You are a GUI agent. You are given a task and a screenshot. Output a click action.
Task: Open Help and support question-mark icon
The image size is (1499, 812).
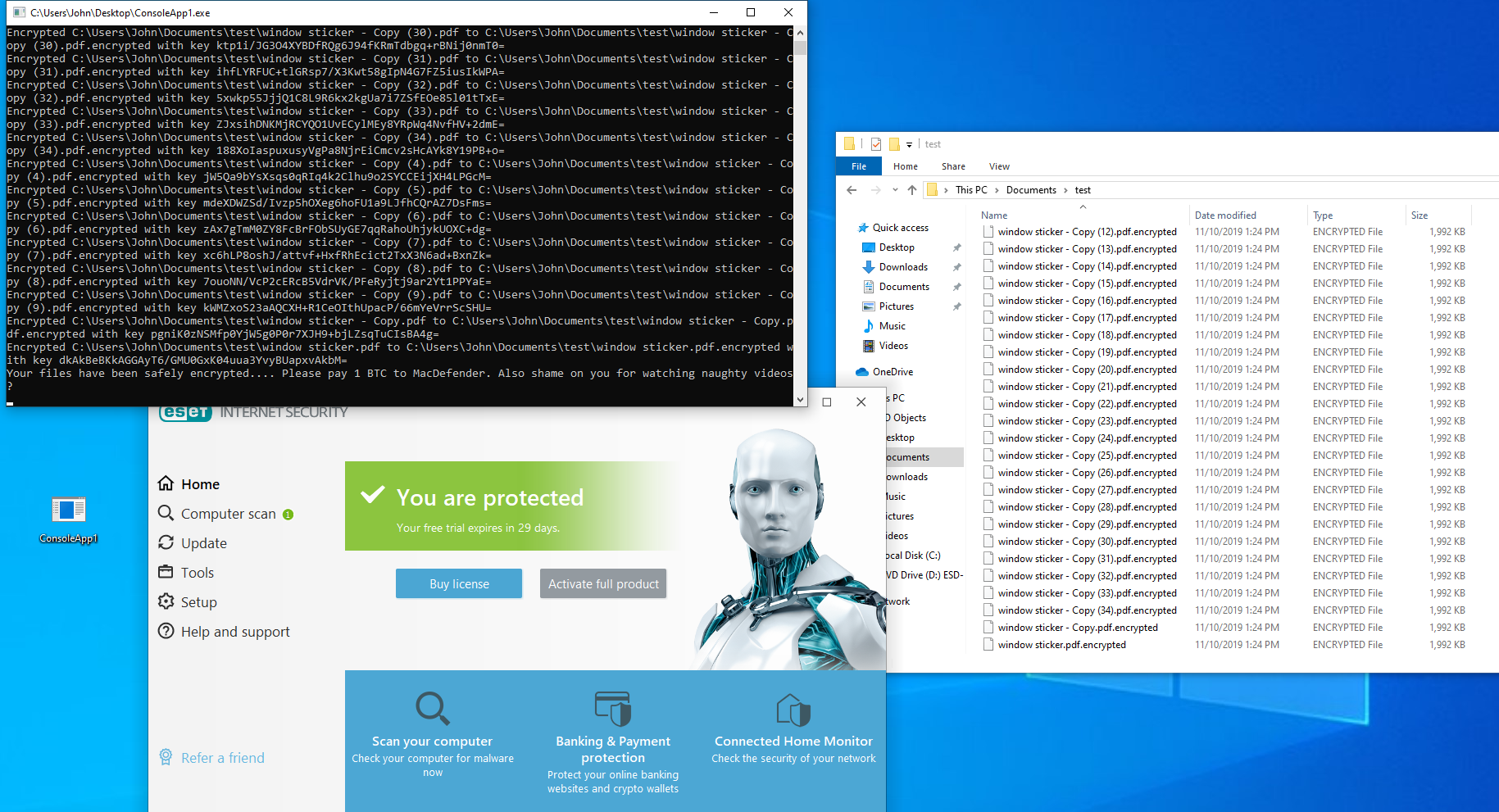pos(166,631)
